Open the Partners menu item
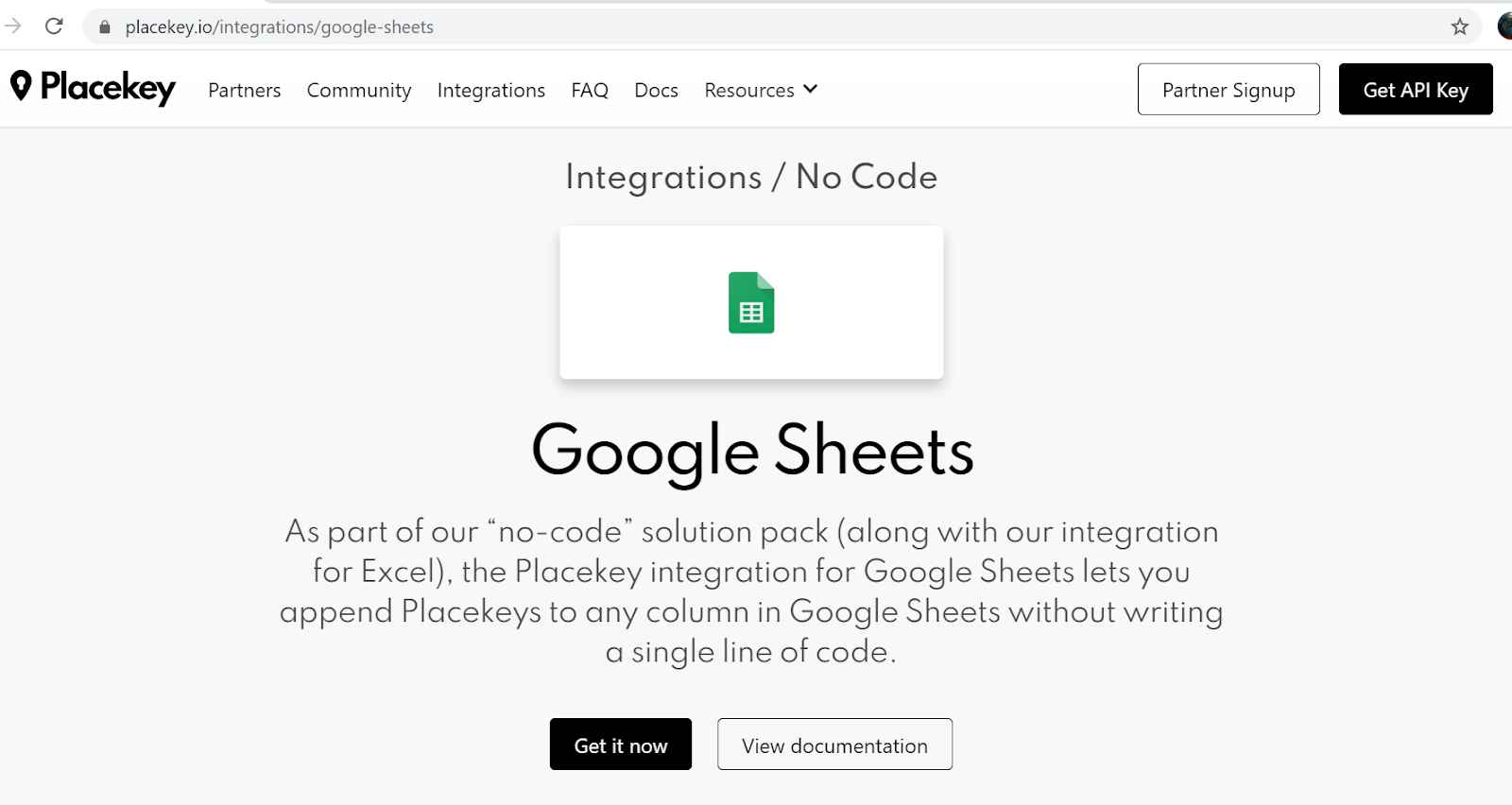The height and width of the screenshot is (805, 1512). (245, 90)
